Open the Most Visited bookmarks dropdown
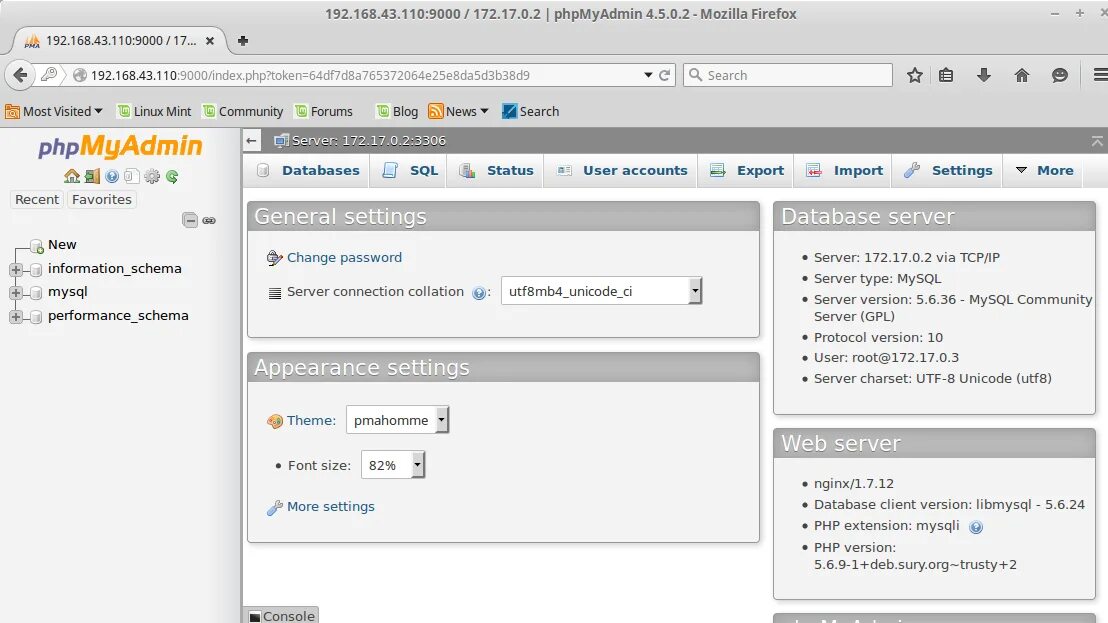Viewport: 1108px width, 623px height. 54,111
